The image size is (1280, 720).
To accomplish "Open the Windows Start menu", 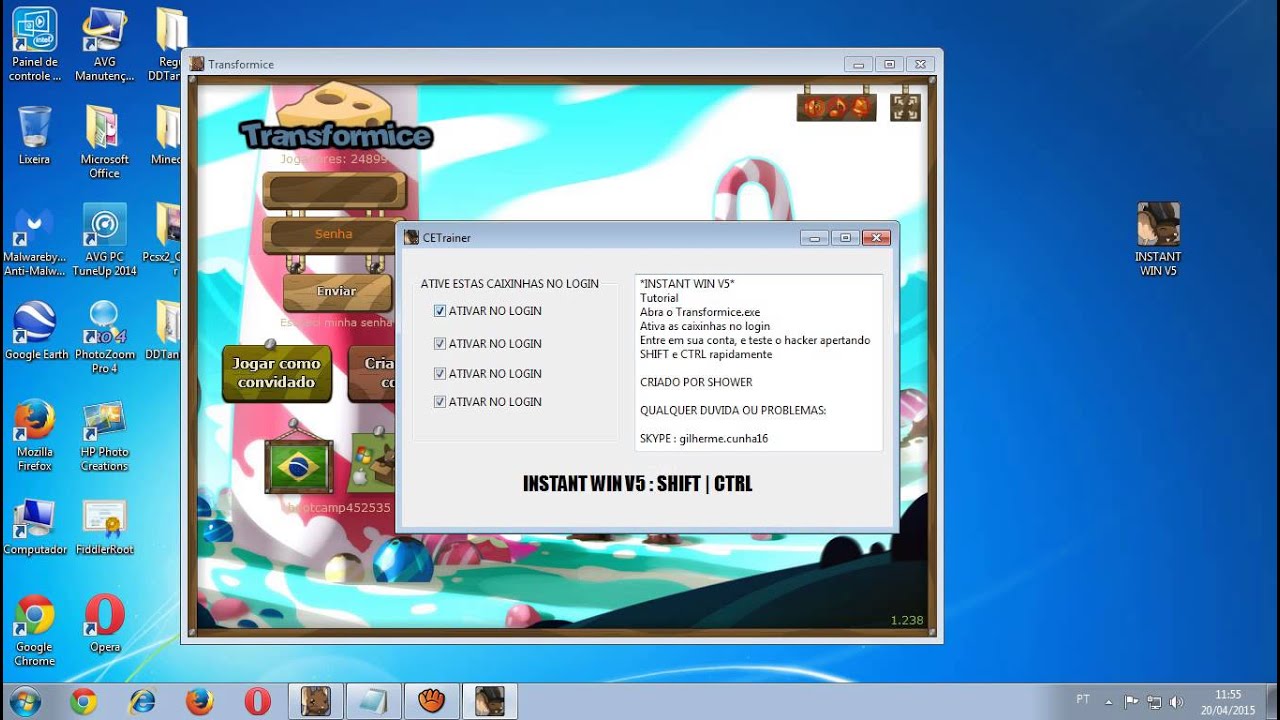I will pos(24,701).
